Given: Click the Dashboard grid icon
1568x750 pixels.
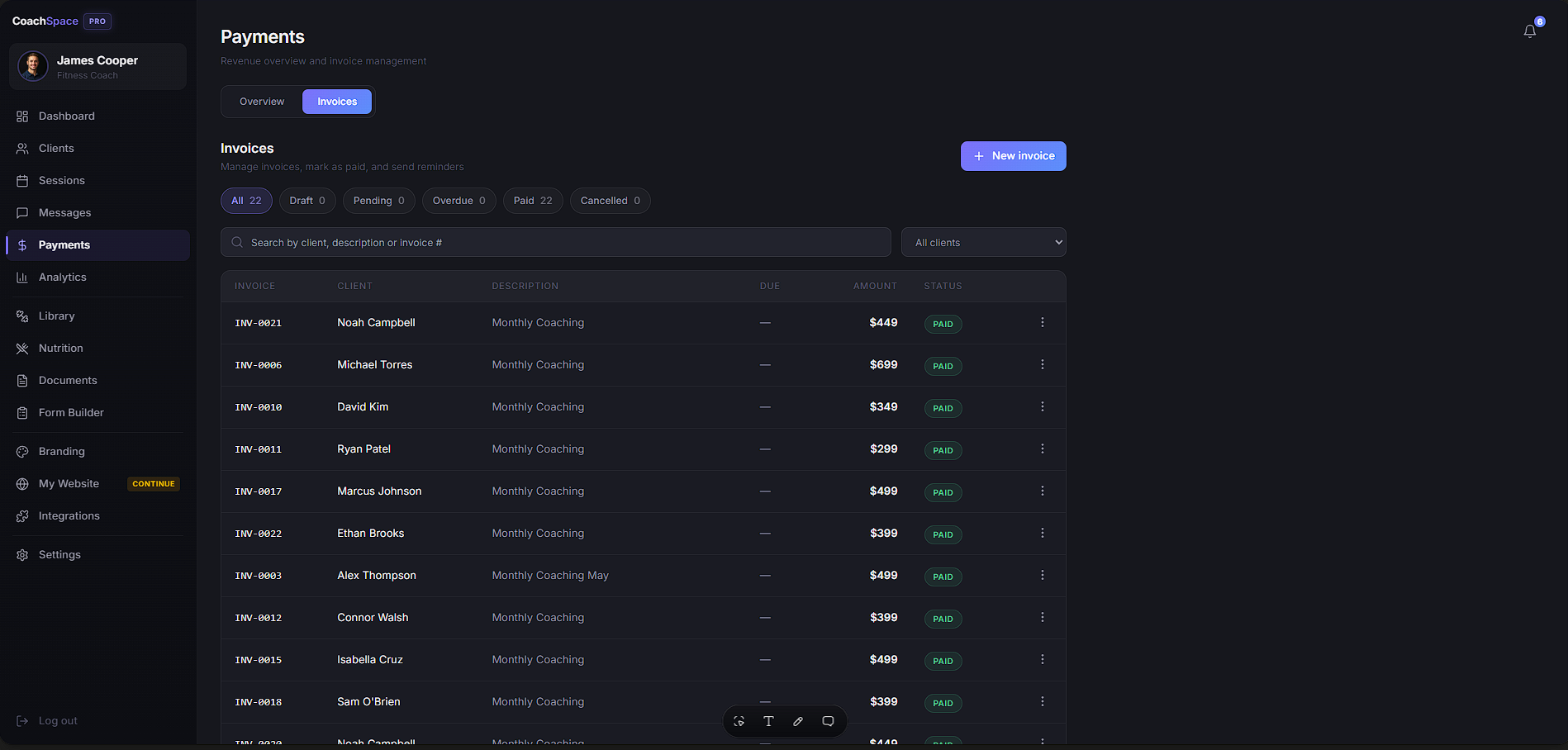Looking at the screenshot, I should (x=22, y=116).
